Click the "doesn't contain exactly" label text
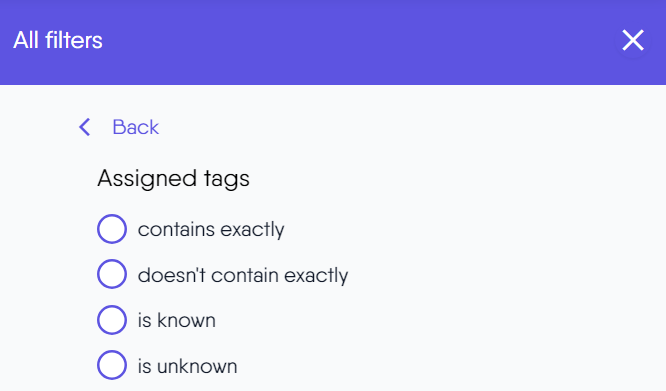Image resolution: width=666 pixels, height=391 pixels. pos(243,275)
